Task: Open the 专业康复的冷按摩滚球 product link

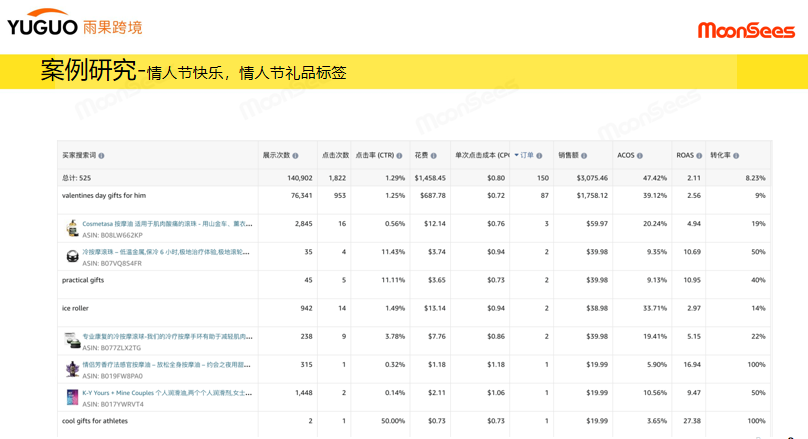Action: click(167, 336)
